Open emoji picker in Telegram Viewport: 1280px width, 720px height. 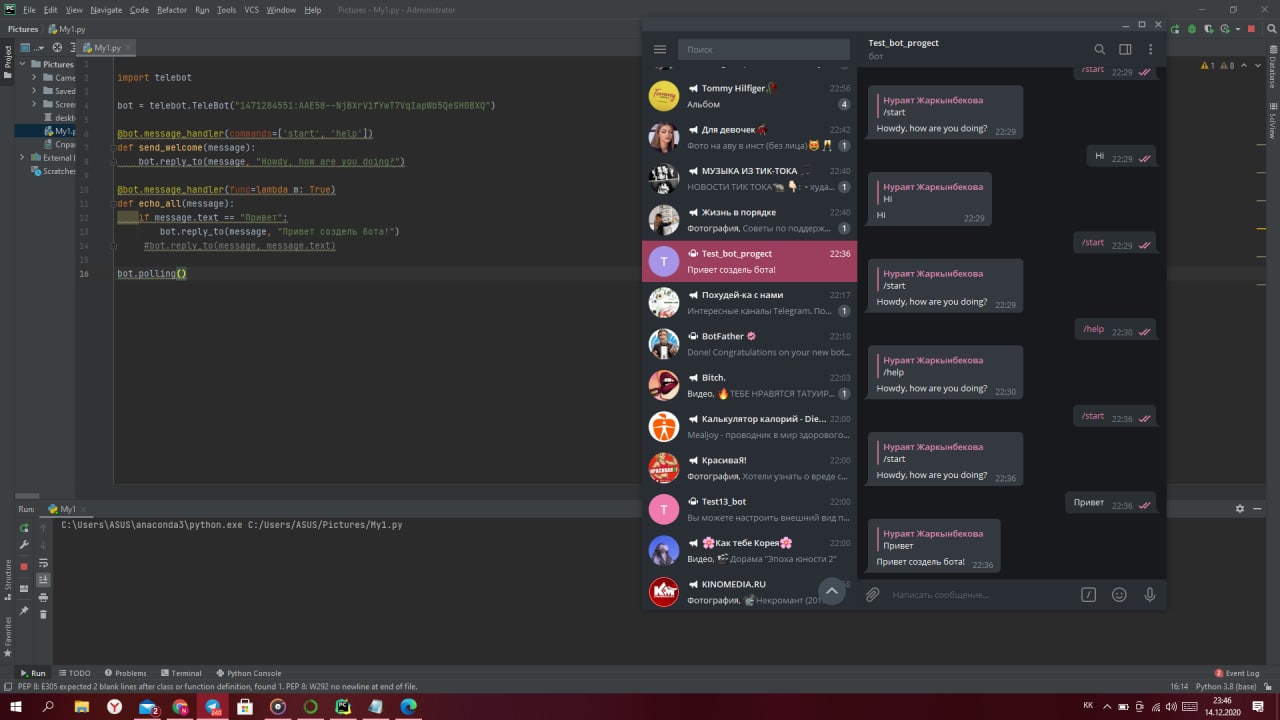pyautogui.click(x=1119, y=594)
